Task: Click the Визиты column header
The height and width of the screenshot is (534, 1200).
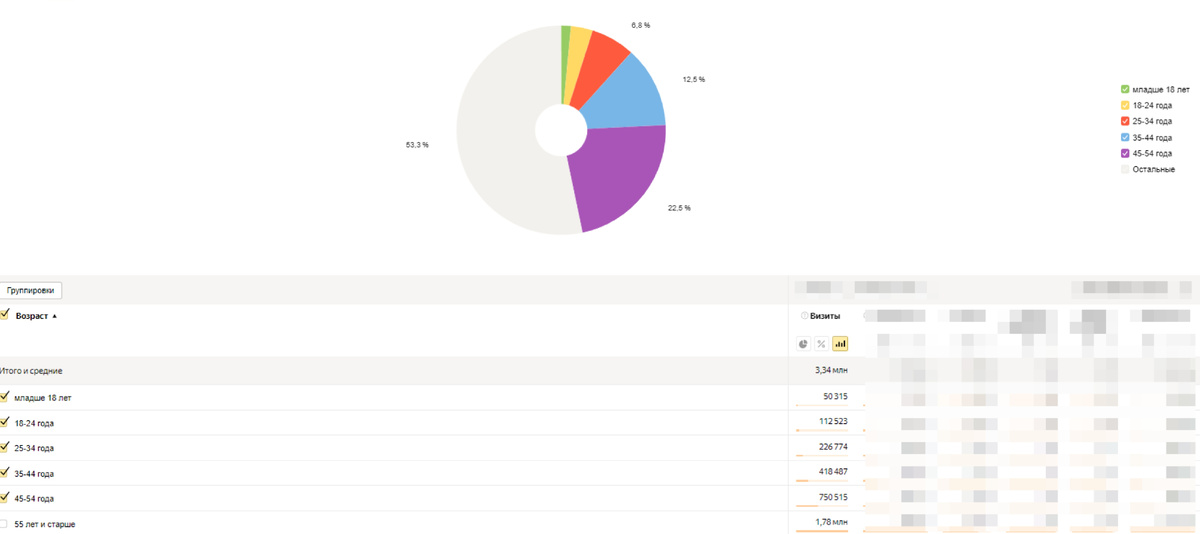Action: (825, 316)
